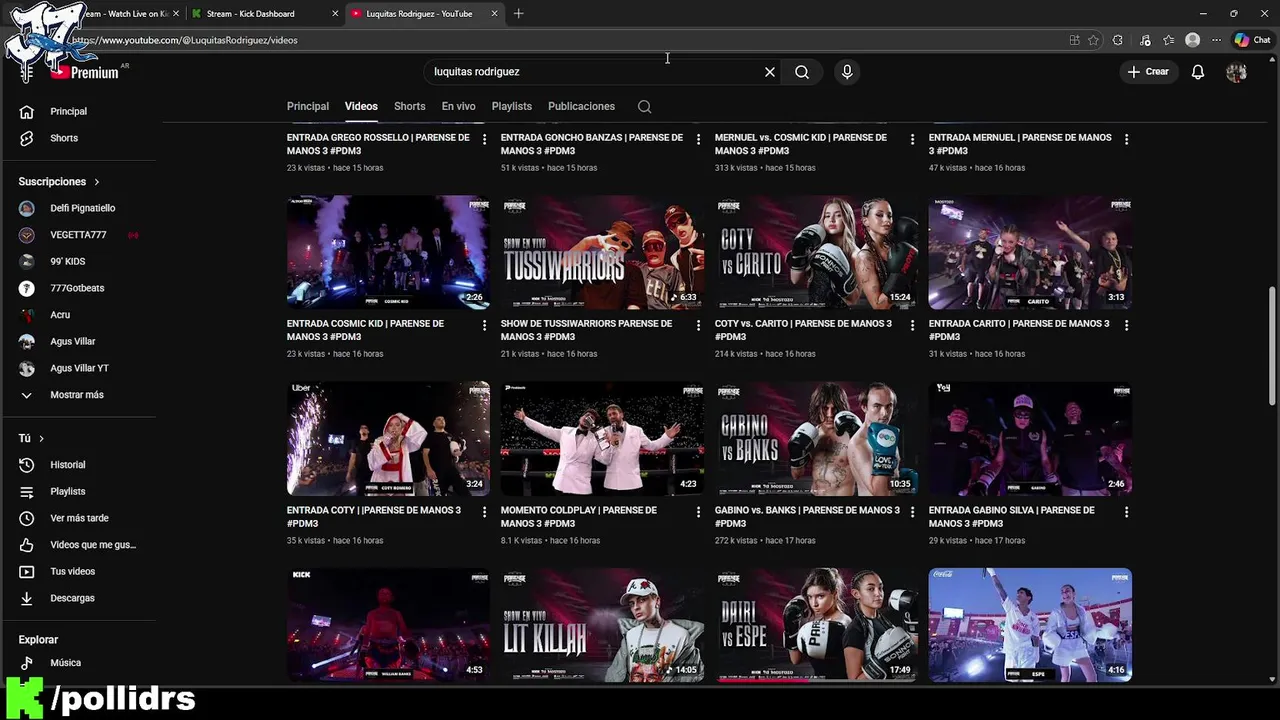Clear the YouTube search box text

click(x=770, y=72)
